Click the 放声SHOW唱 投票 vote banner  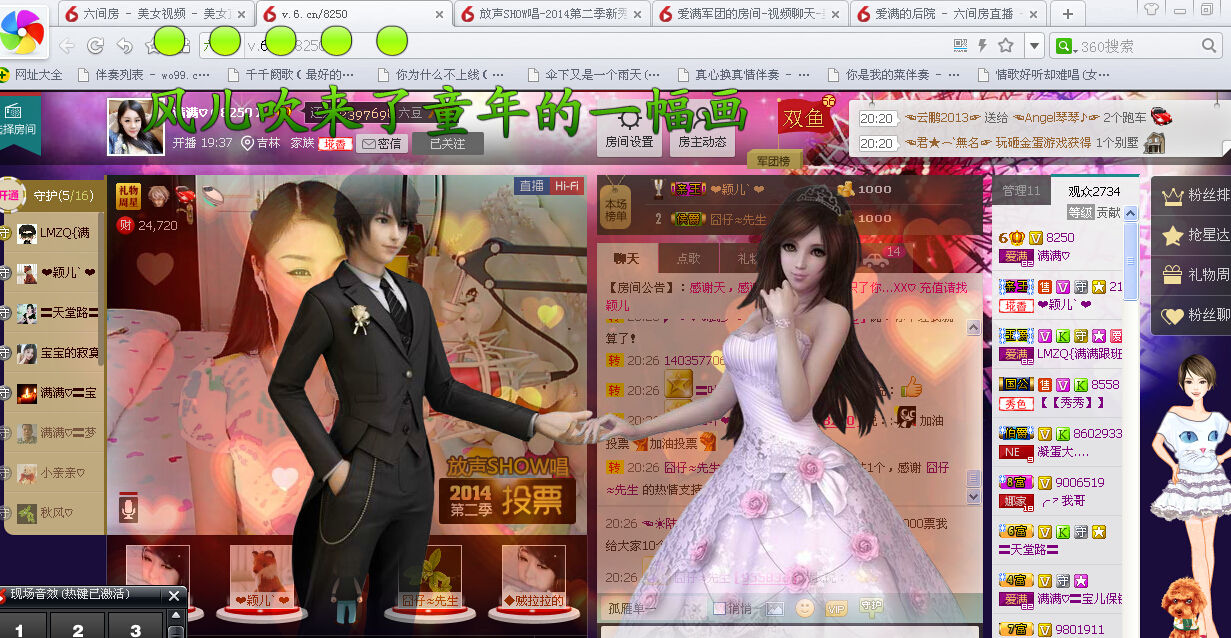point(508,489)
